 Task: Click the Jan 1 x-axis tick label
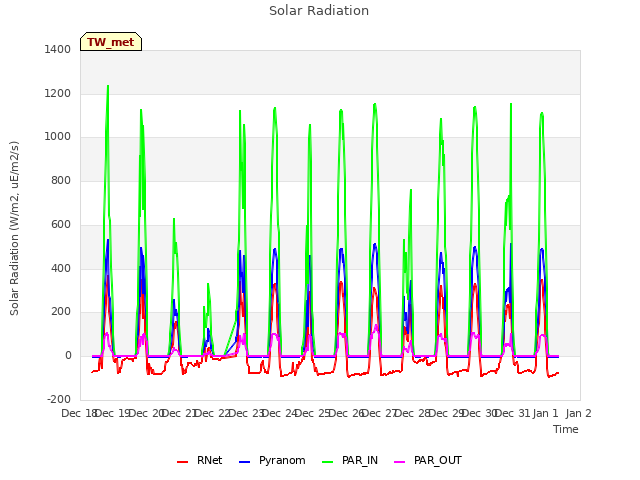[545, 413]
